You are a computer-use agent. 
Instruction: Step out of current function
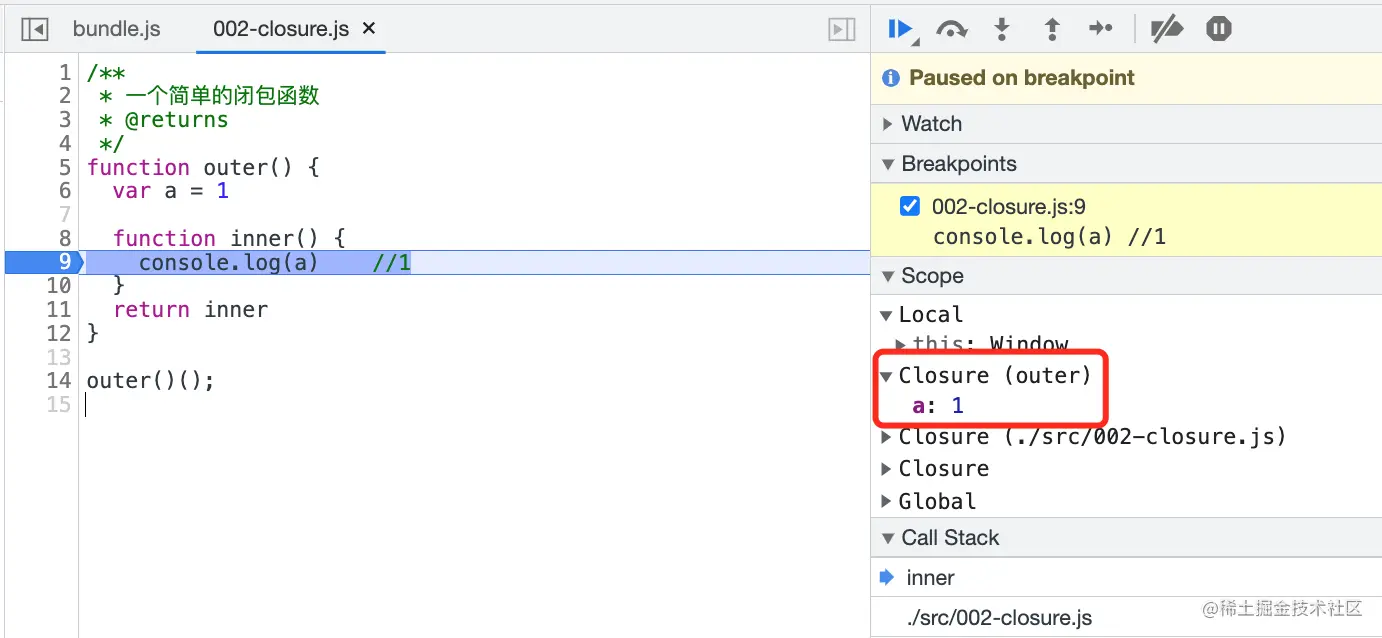1052,30
